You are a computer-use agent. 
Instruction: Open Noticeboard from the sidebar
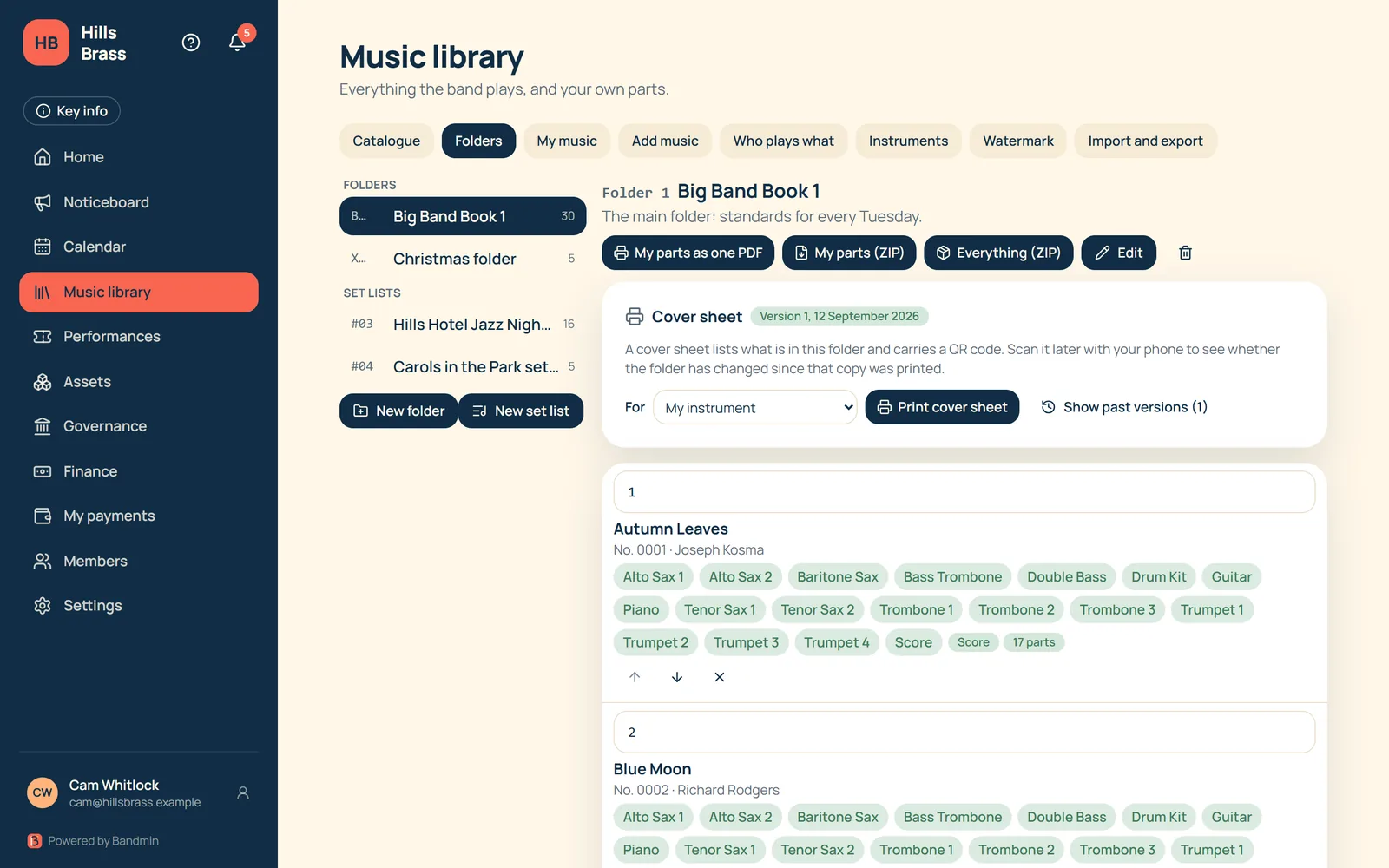139,202
